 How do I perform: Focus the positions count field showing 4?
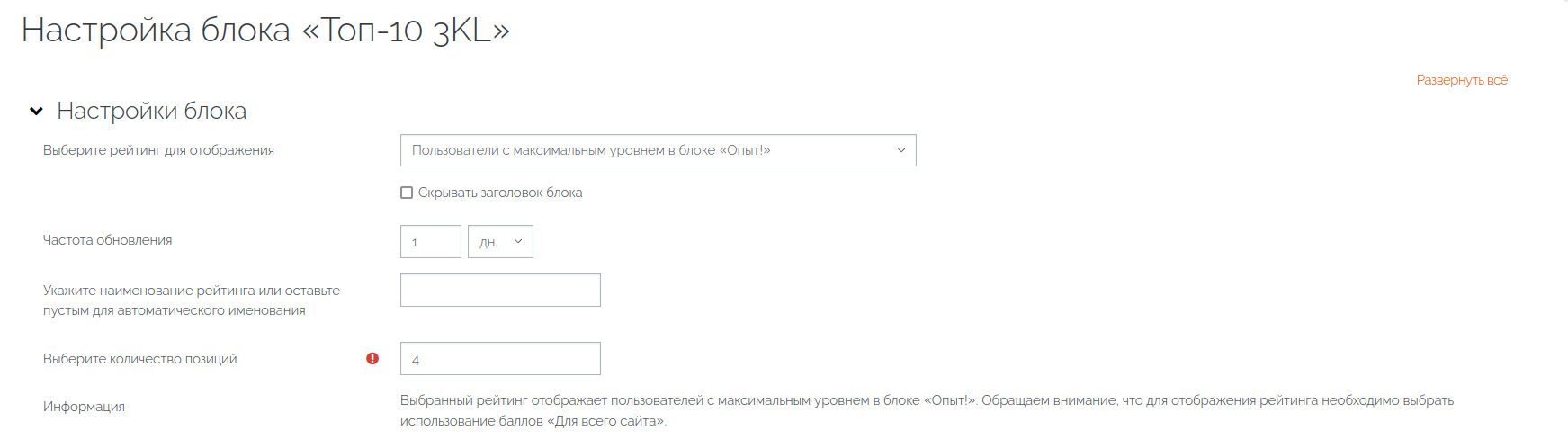click(x=500, y=358)
